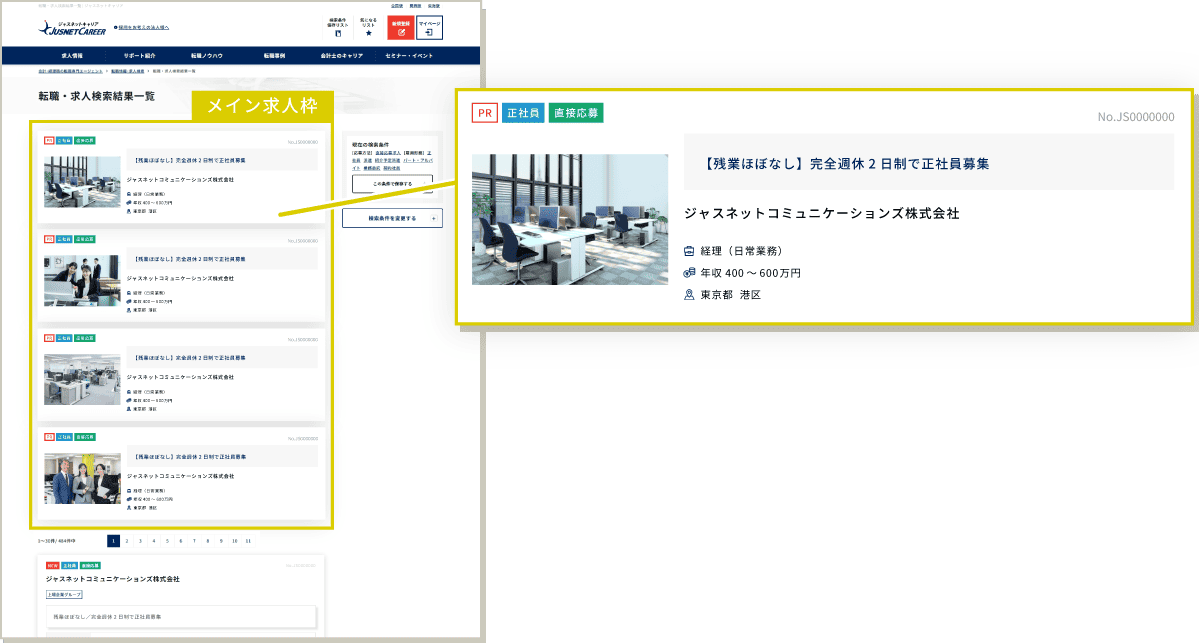This screenshot has height=643, width=1199.
Task: Open マイページ login button
Action: coord(429,28)
